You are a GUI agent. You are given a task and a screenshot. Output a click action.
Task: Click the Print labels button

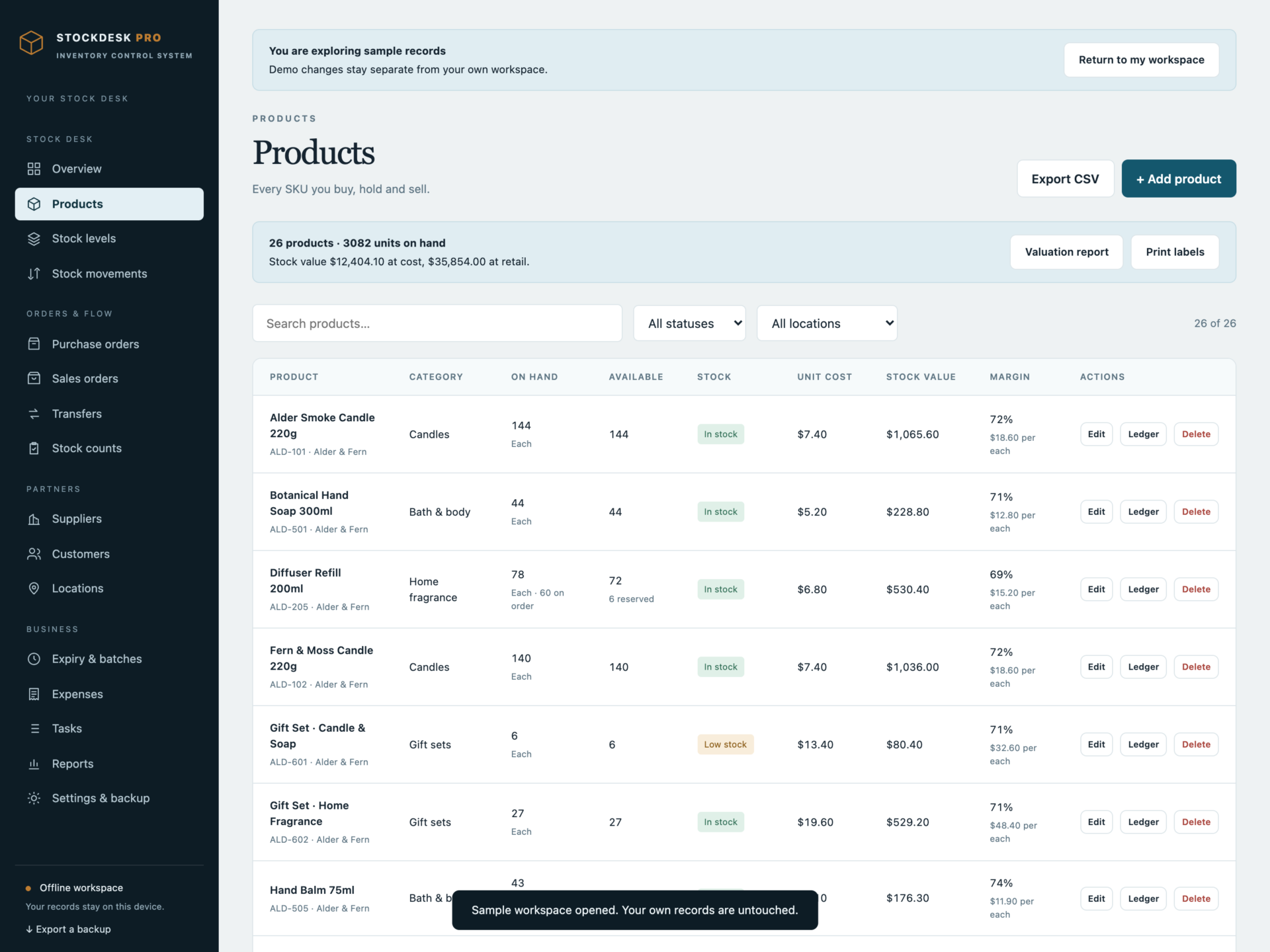(1175, 252)
